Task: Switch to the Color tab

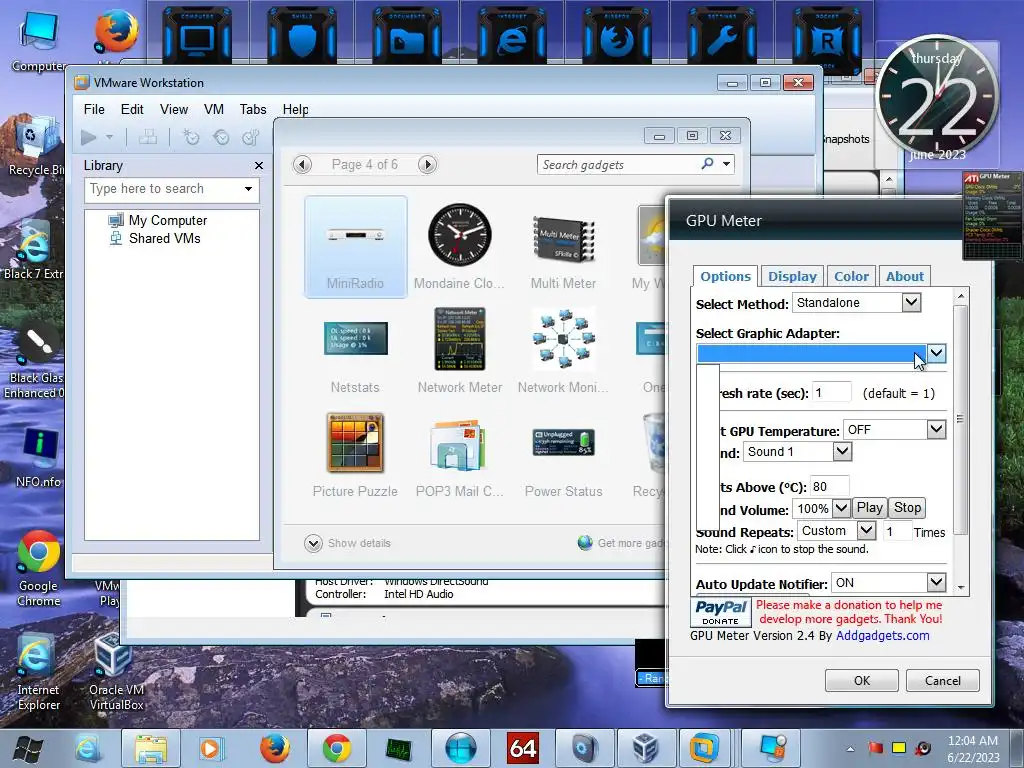Action: [852, 276]
